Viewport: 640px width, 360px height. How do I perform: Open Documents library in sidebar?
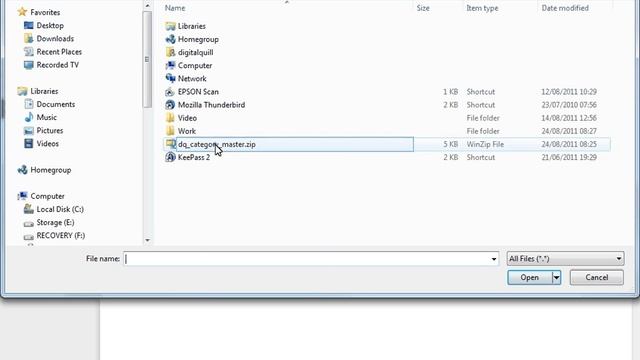pos(56,104)
